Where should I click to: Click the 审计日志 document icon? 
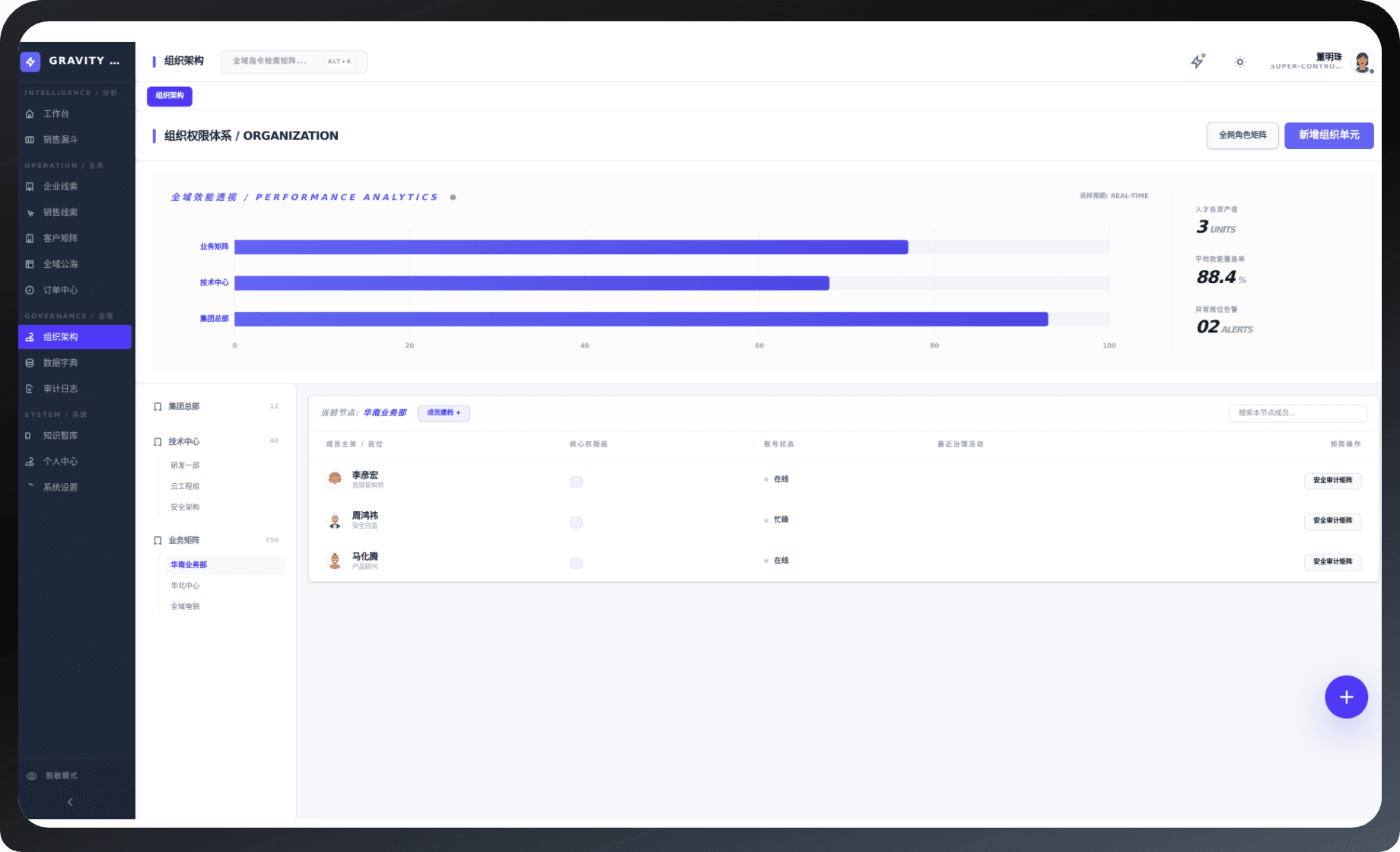click(30, 389)
